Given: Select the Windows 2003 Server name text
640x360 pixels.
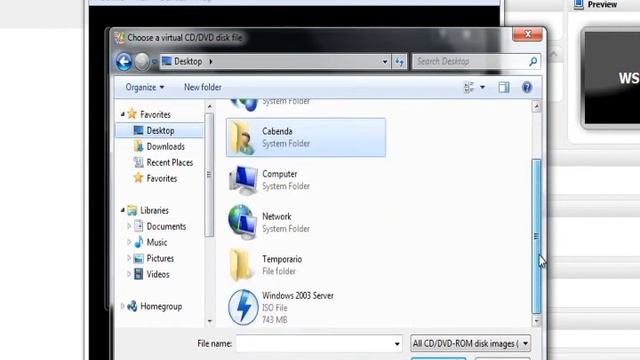Looking at the screenshot, I should click(x=298, y=296).
